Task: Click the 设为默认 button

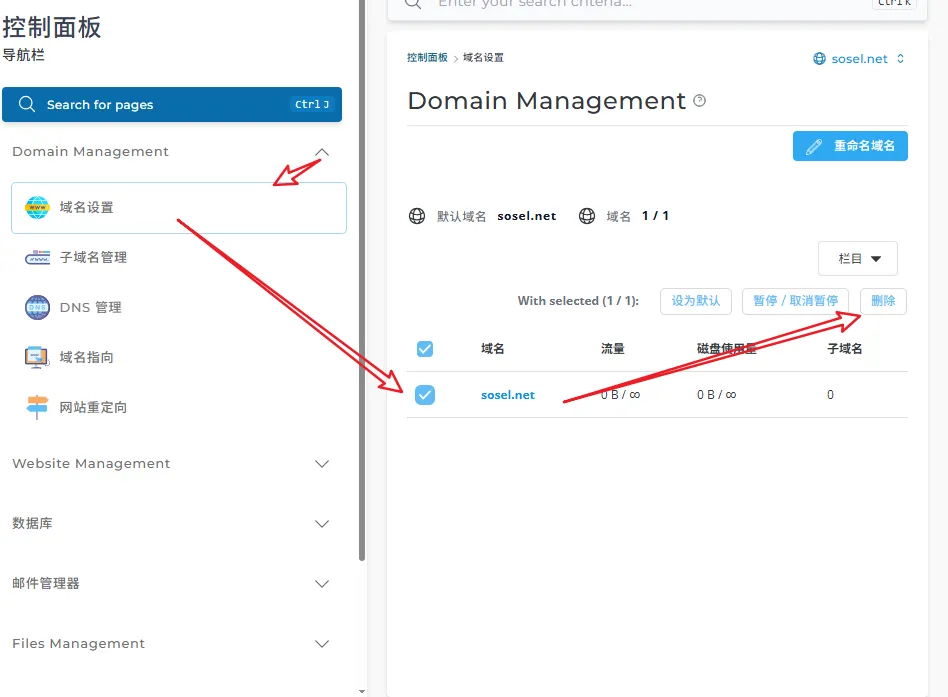Action: (x=696, y=301)
